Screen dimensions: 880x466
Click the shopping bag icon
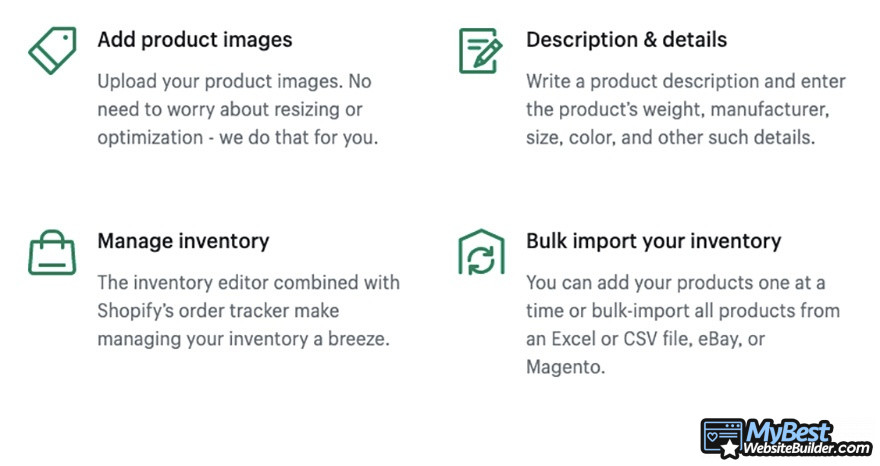tap(52, 252)
